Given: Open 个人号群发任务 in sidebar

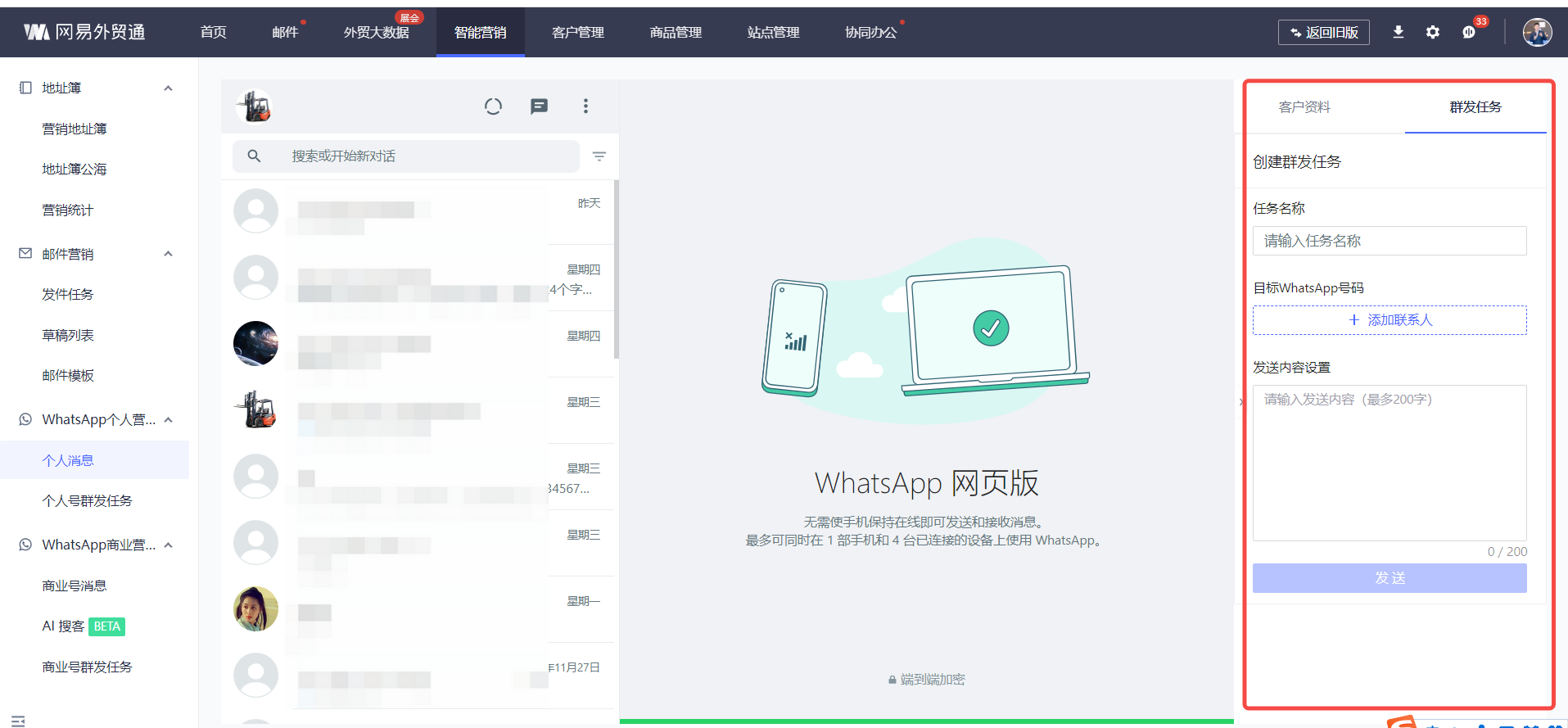Looking at the screenshot, I should (87, 500).
